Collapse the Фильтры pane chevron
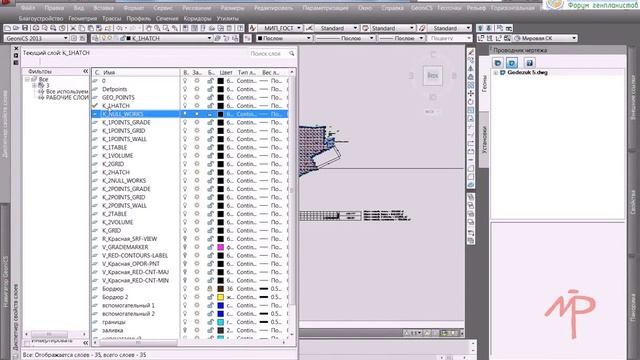Screen dimensions: 640x360 [x=85, y=71]
